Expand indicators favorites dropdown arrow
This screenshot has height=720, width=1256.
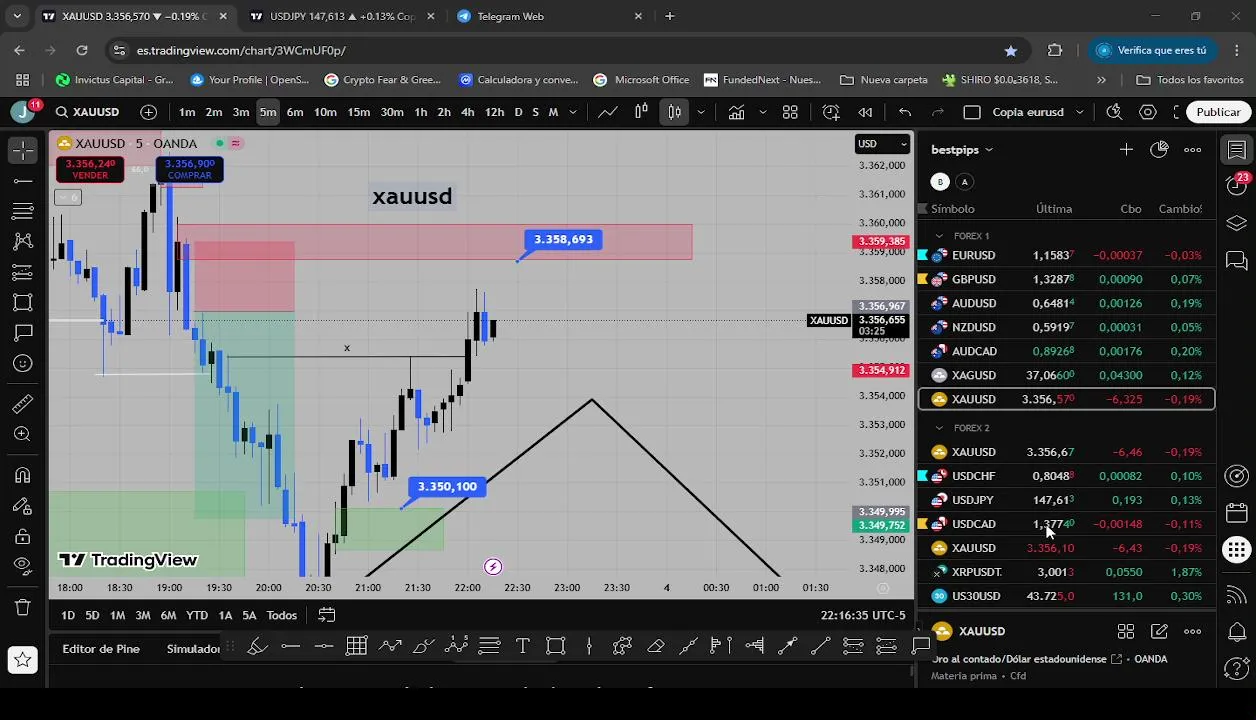pos(762,112)
